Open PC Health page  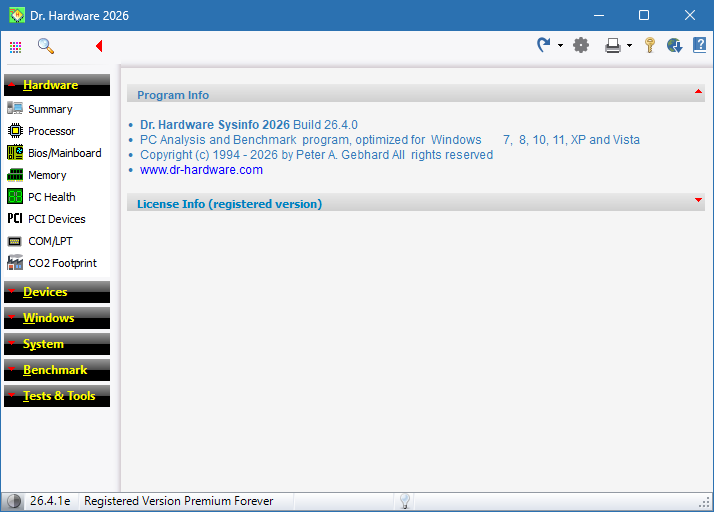51,197
